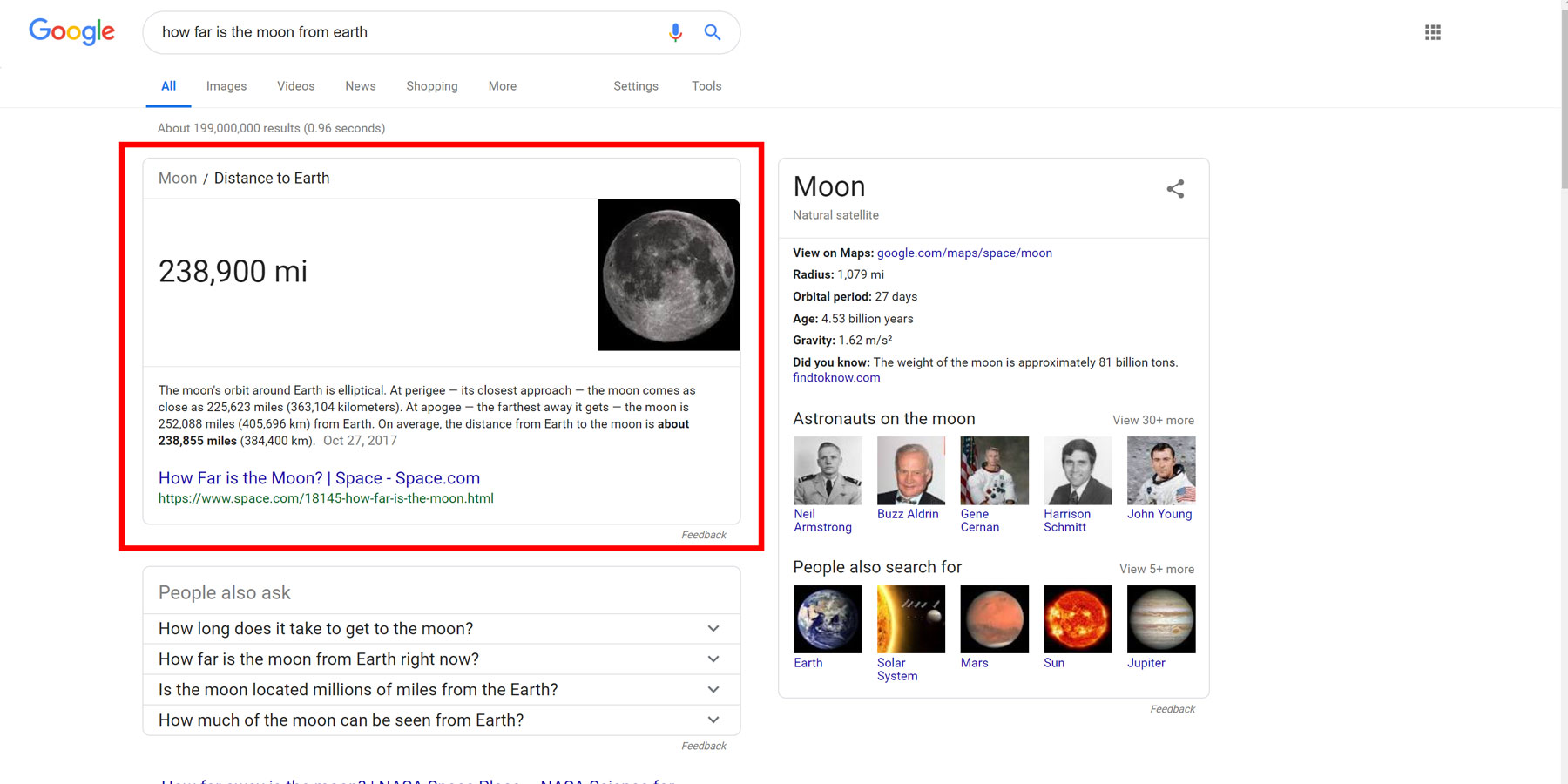Open John Young thumbnail
The height and width of the screenshot is (784, 1568).
pos(1161,470)
